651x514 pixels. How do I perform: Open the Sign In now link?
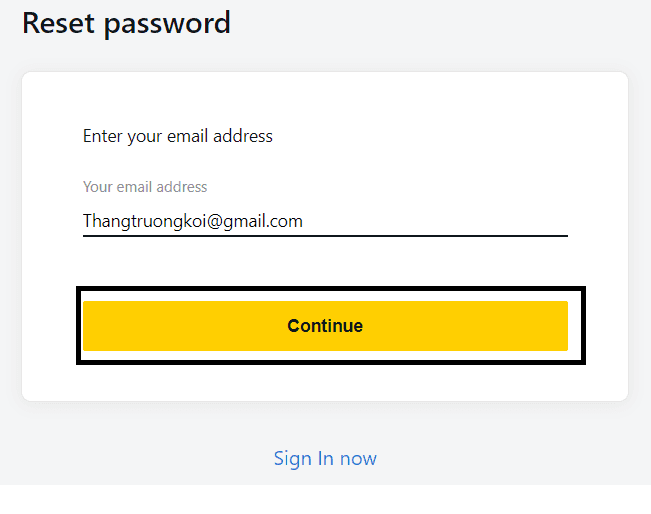pos(325,459)
